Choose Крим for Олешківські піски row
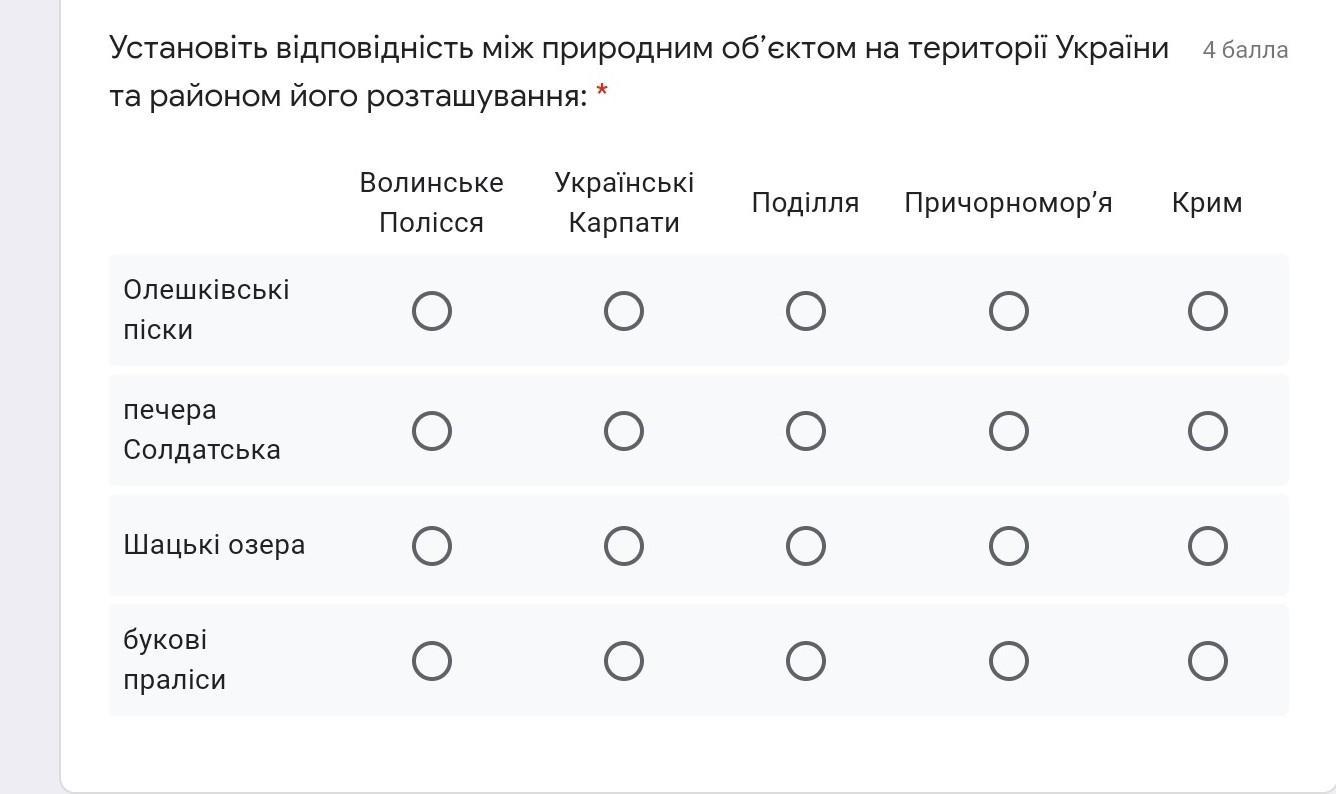The width and height of the screenshot is (1336, 794). 1207,311
